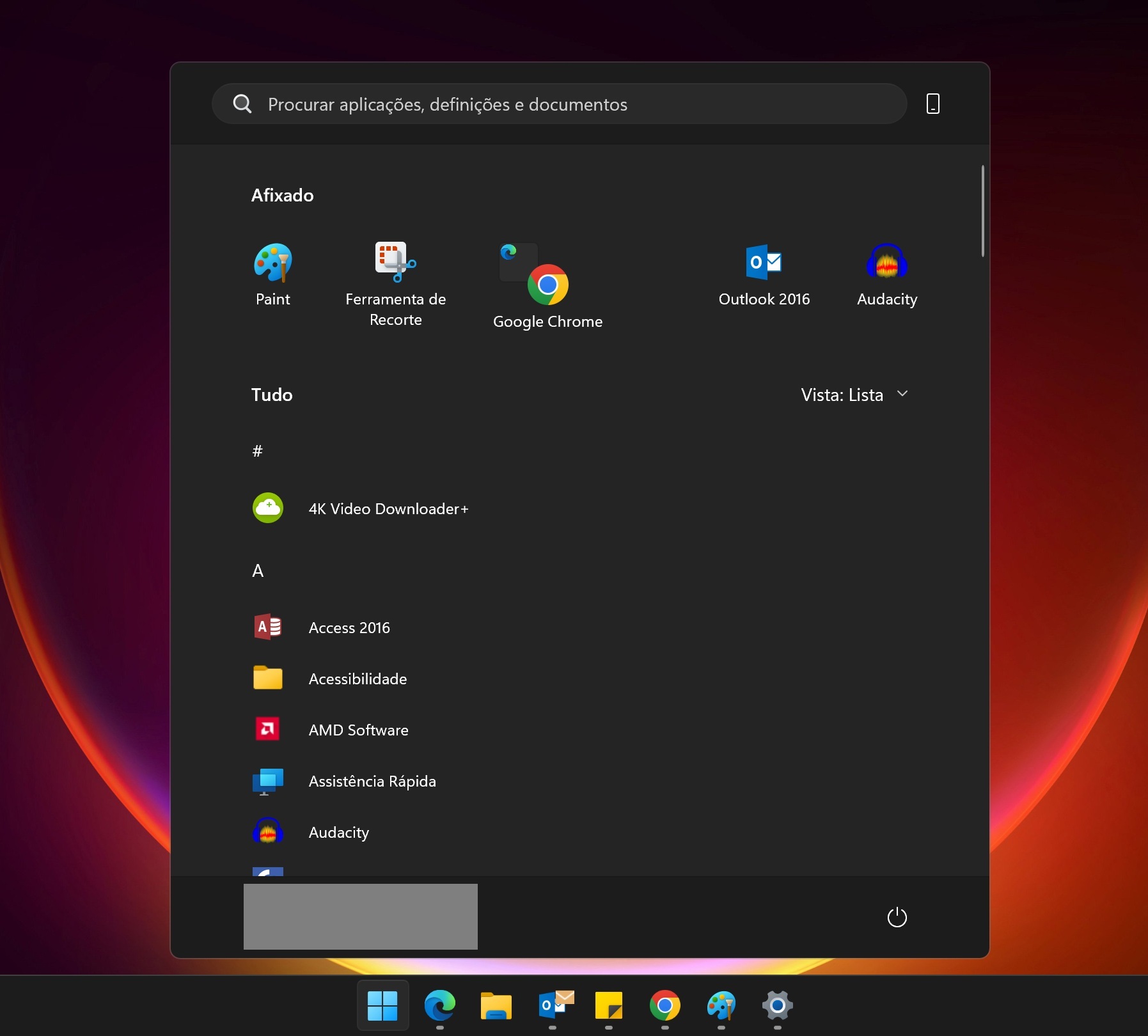
Task: Launch Access 2016 from the app list
Action: pyautogui.click(x=349, y=628)
